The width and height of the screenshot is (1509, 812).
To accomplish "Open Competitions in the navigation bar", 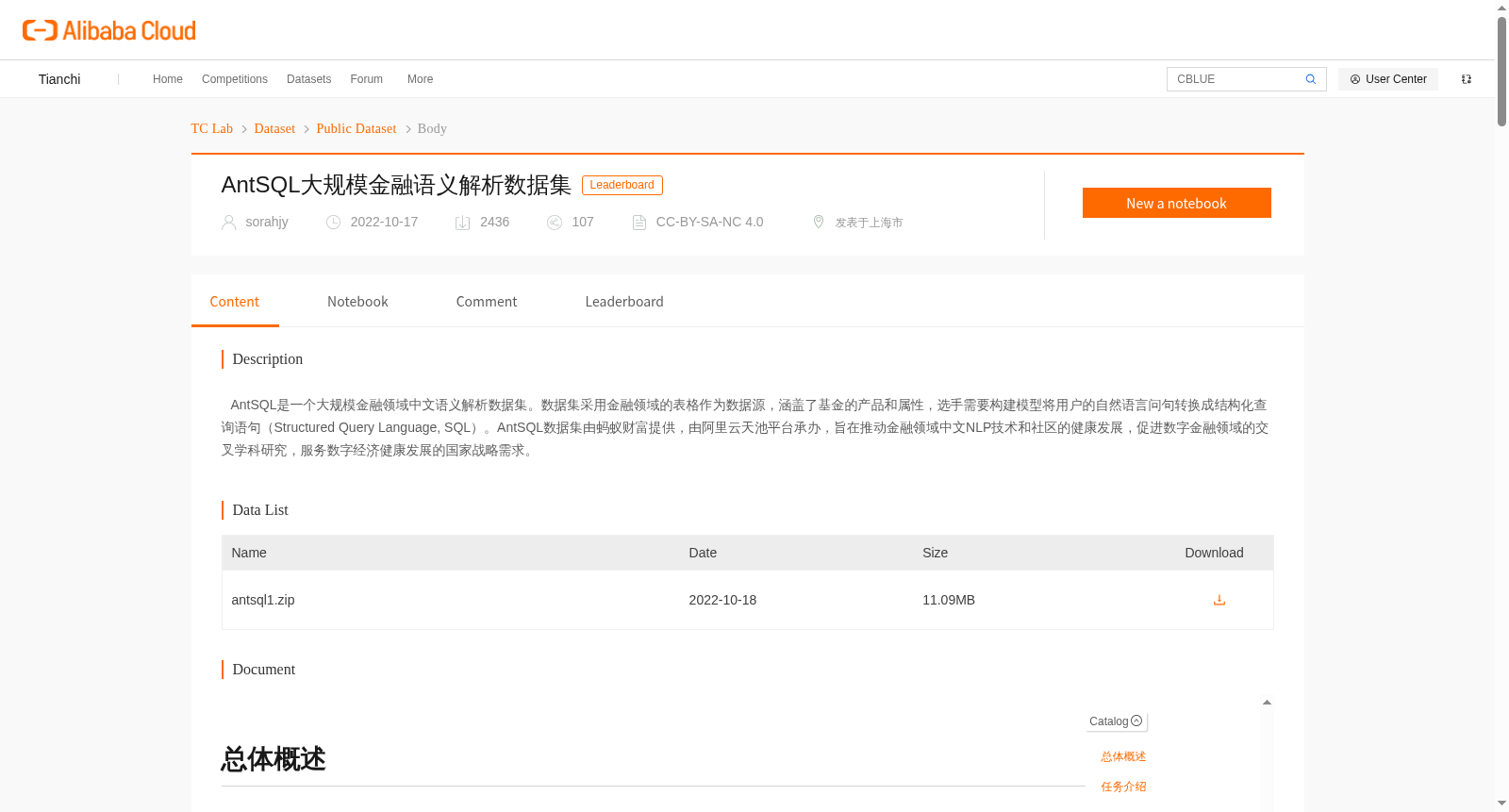I will click(235, 79).
